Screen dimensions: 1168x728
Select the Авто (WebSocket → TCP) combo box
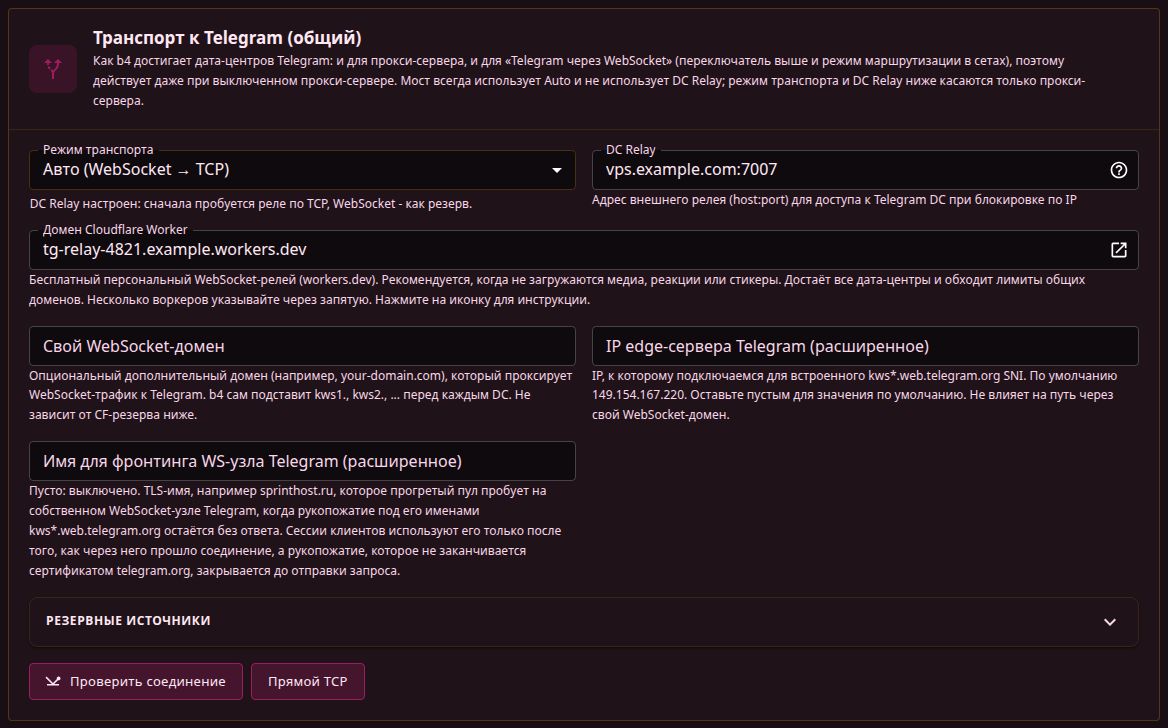[x=302, y=170]
